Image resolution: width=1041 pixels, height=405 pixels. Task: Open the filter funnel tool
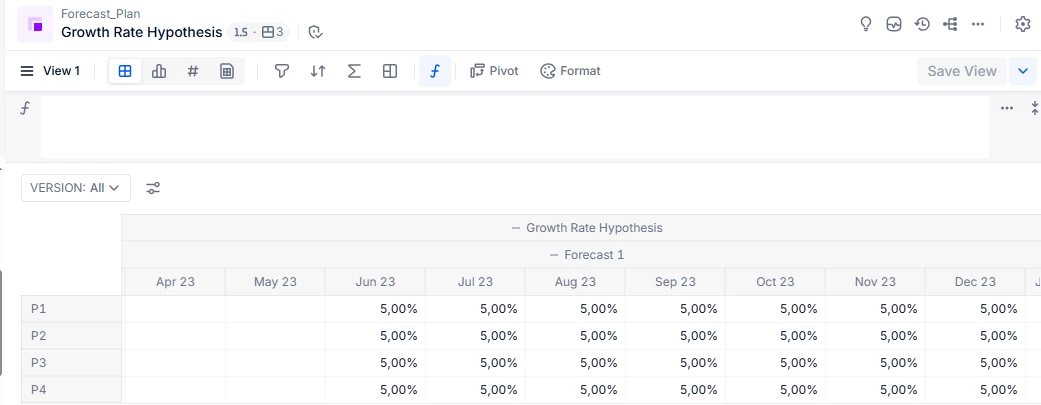(x=282, y=71)
